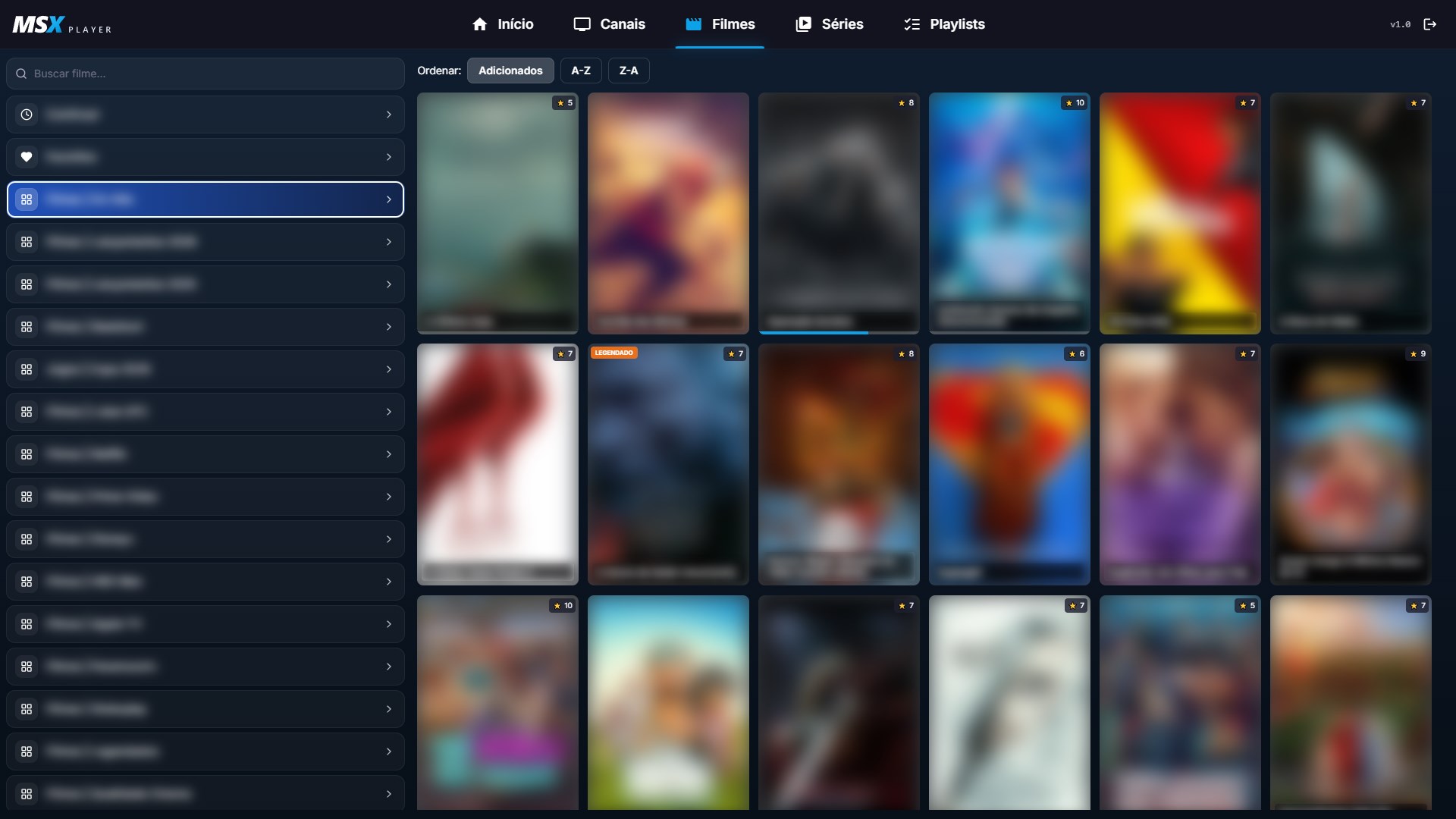The image size is (1456, 819).
Task: Select the Filmes tab
Action: point(720,24)
